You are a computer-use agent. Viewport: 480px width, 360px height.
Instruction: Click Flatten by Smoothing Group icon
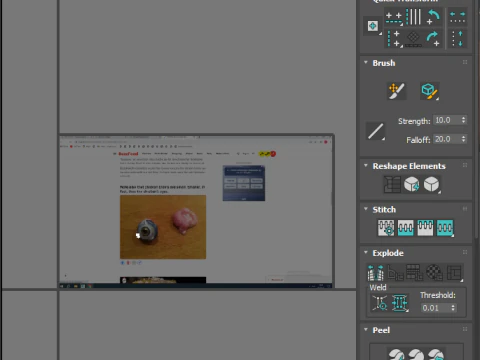415,273
